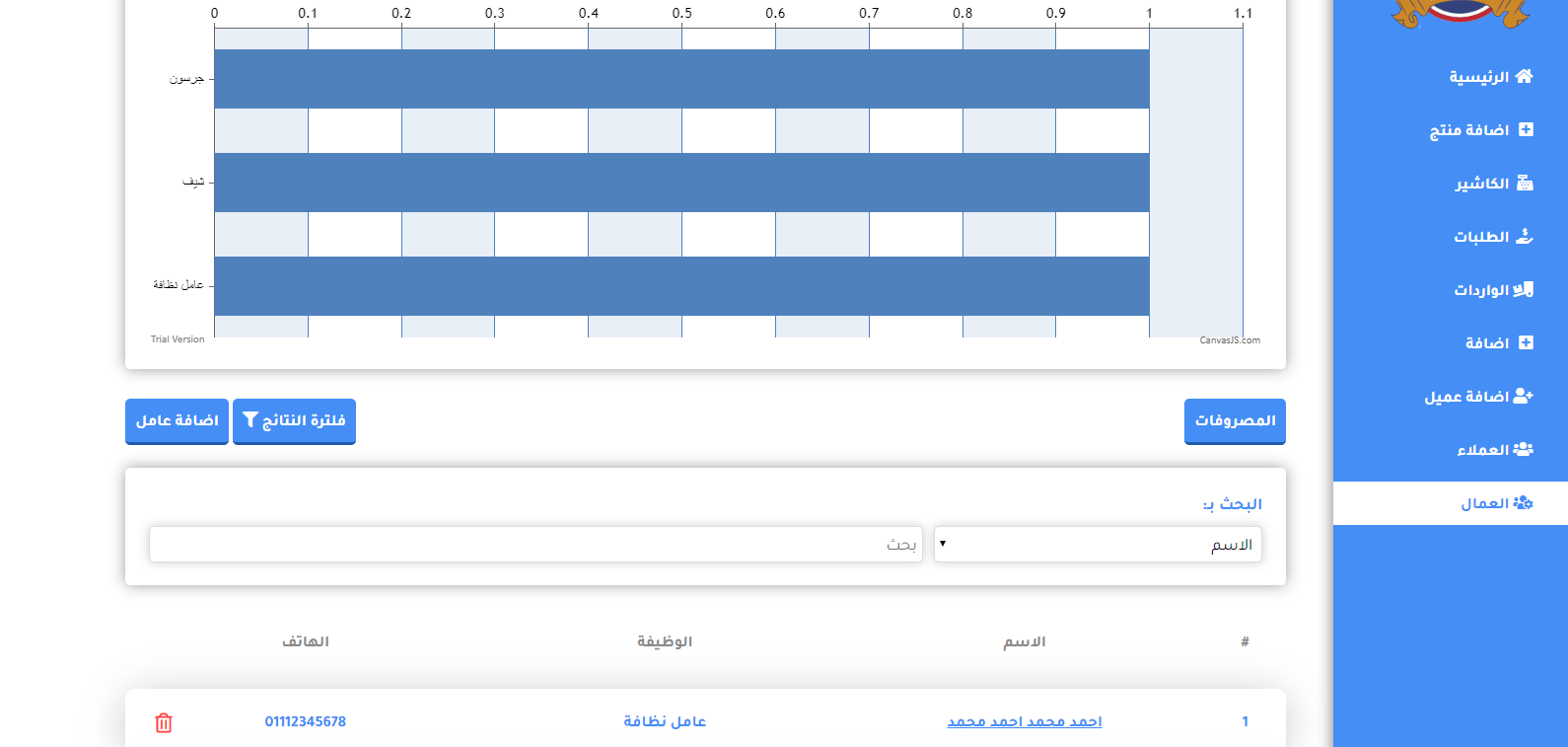This screenshot has height=747, width=1568.
Task: Click the add-user icon for اضافة عميل
Action: pyautogui.click(x=1524, y=397)
